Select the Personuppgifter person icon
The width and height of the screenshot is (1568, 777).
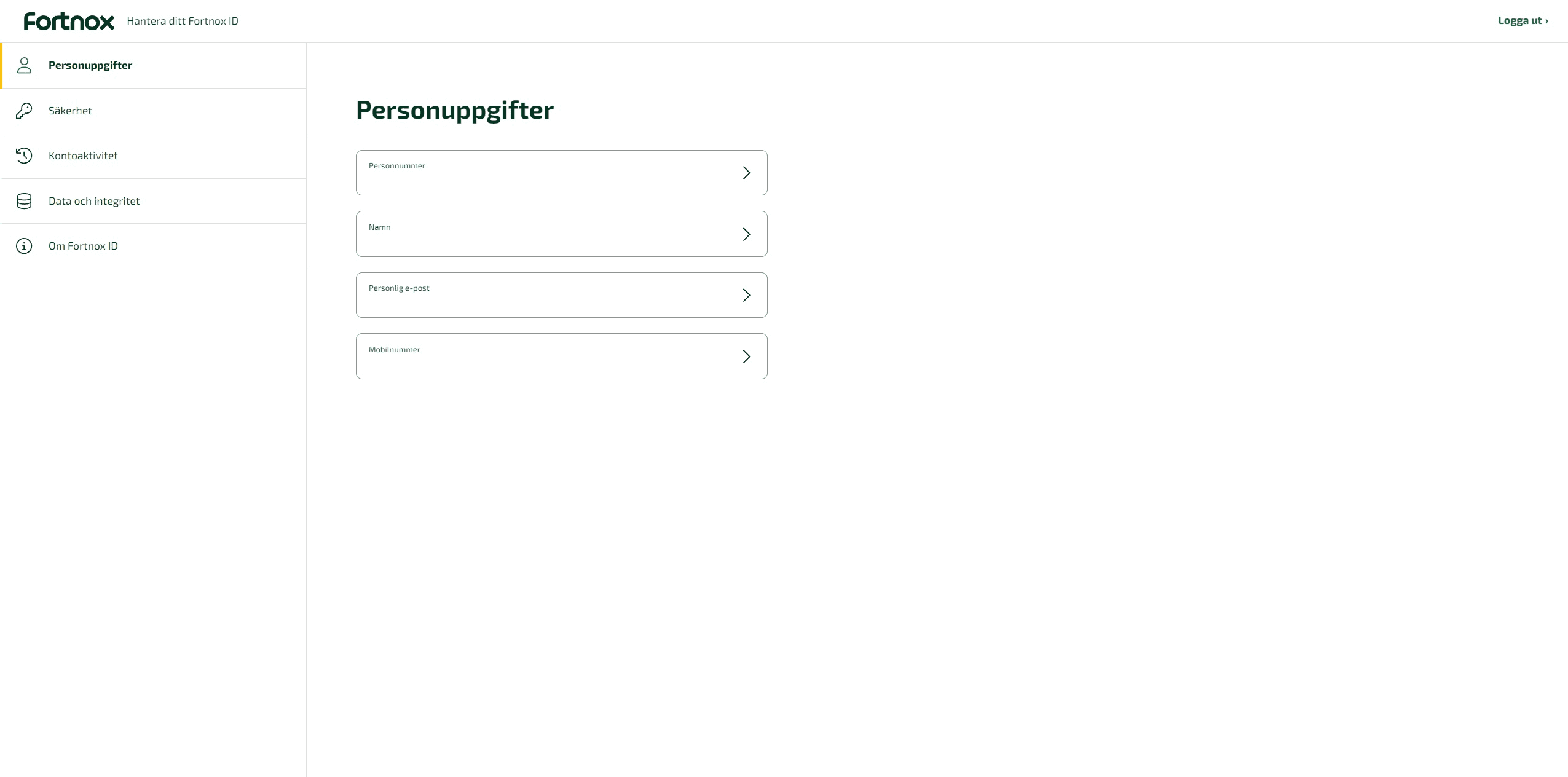click(24, 65)
